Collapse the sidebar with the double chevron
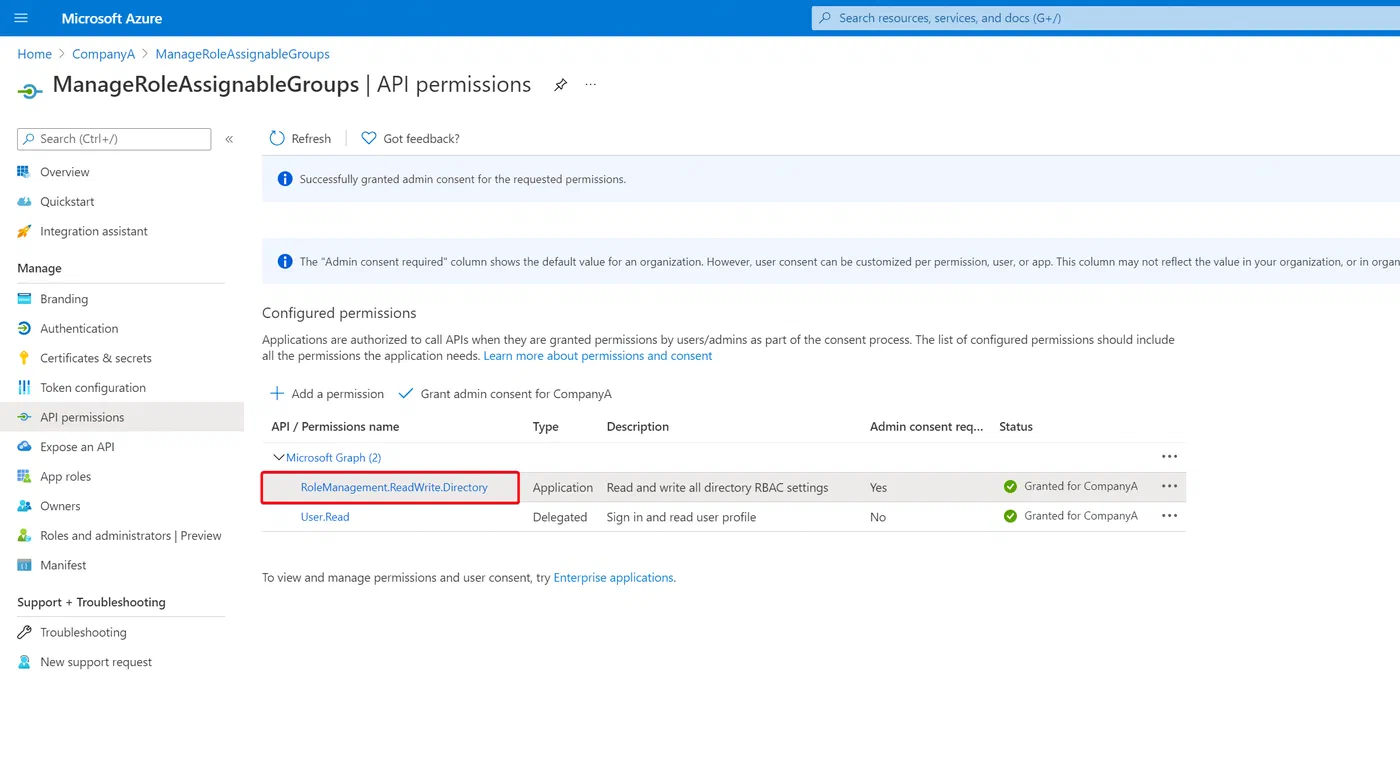Image resolution: width=1400 pixels, height=774 pixels. point(229,139)
